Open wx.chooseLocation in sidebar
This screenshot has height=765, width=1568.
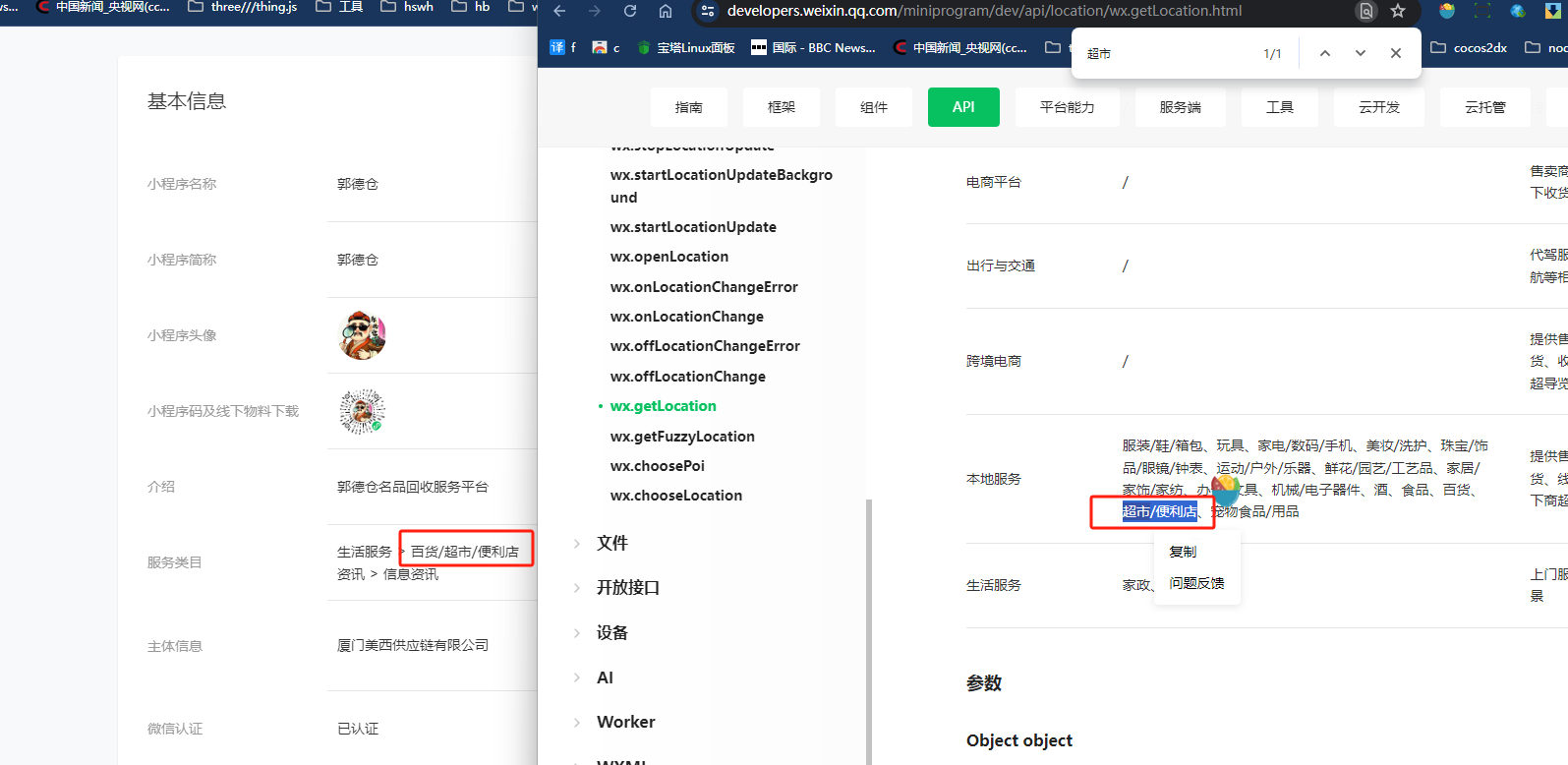[676, 496]
